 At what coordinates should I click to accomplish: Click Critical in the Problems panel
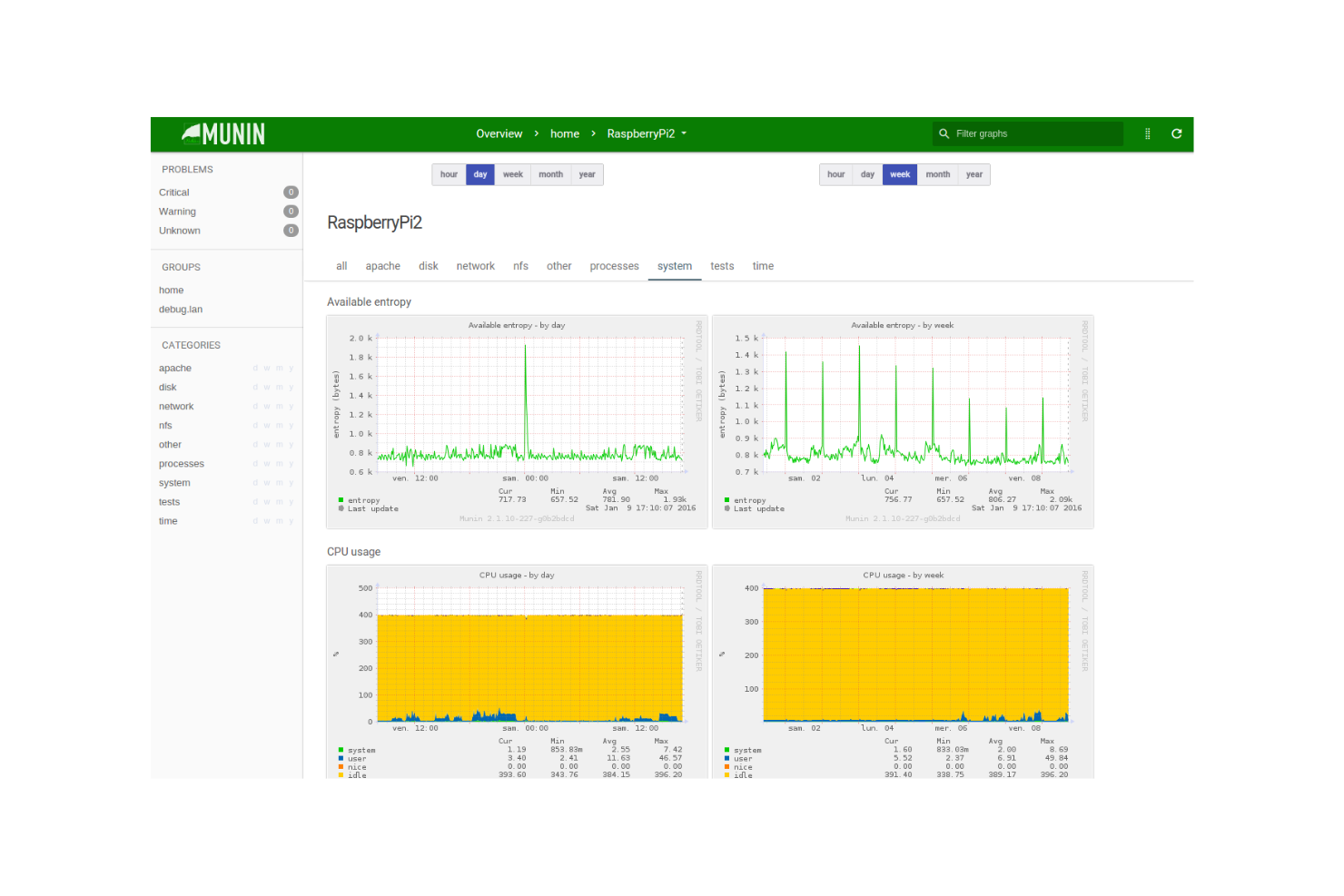(x=173, y=192)
